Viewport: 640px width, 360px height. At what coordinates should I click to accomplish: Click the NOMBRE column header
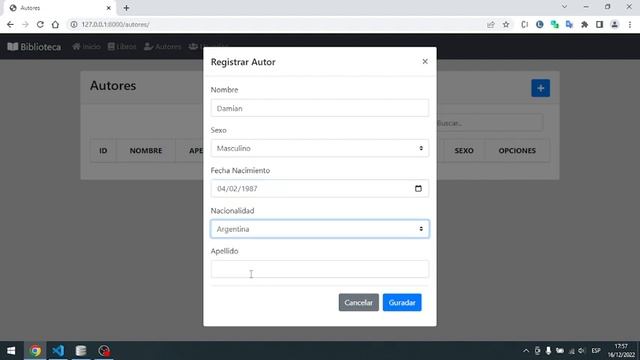click(x=146, y=151)
